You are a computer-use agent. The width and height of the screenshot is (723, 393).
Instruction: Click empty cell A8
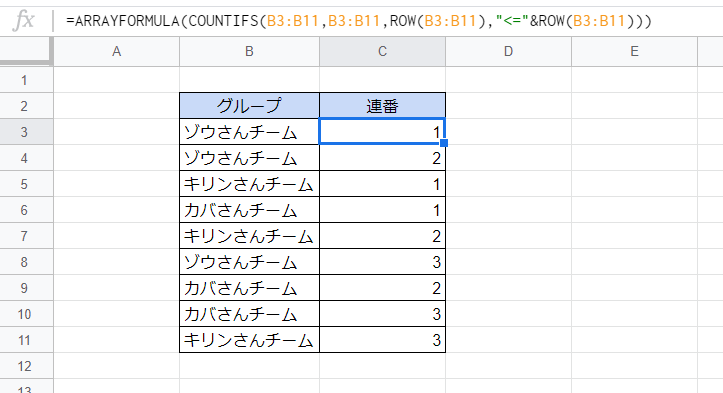tap(117, 262)
